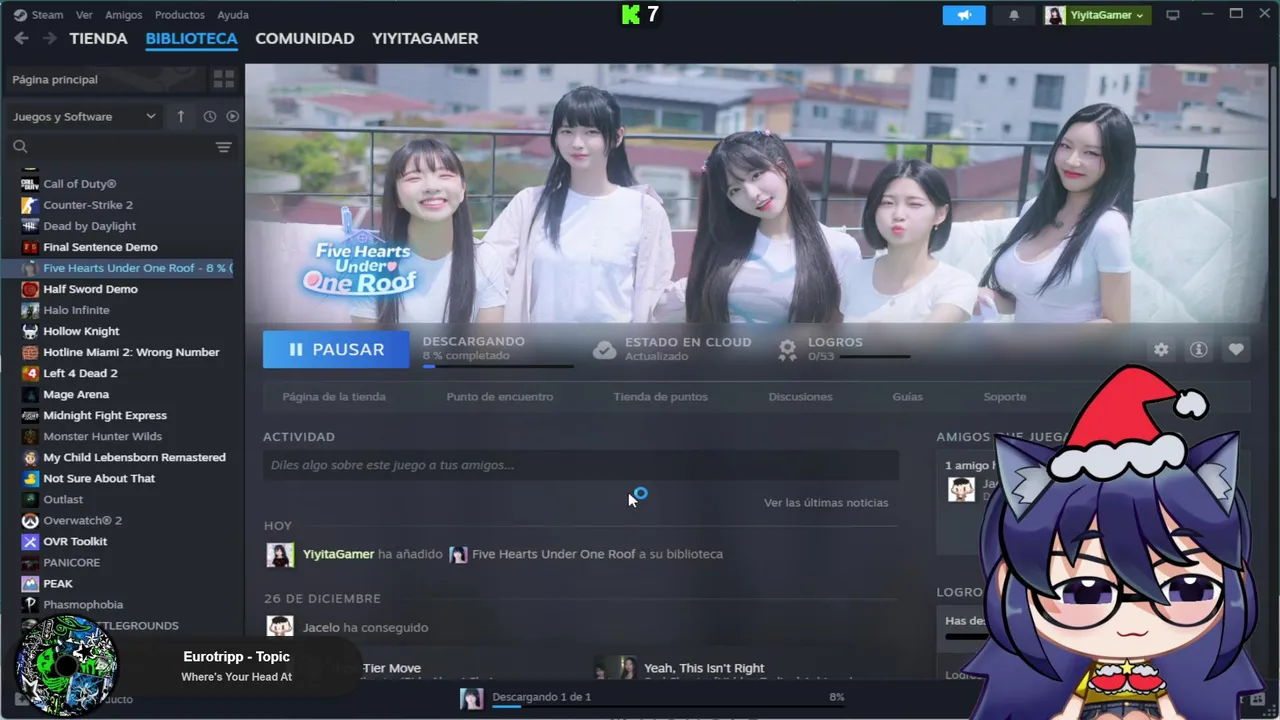1280x720 pixels.
Task: Toggle the sort order up arrow
Action: tap(181, 116)
